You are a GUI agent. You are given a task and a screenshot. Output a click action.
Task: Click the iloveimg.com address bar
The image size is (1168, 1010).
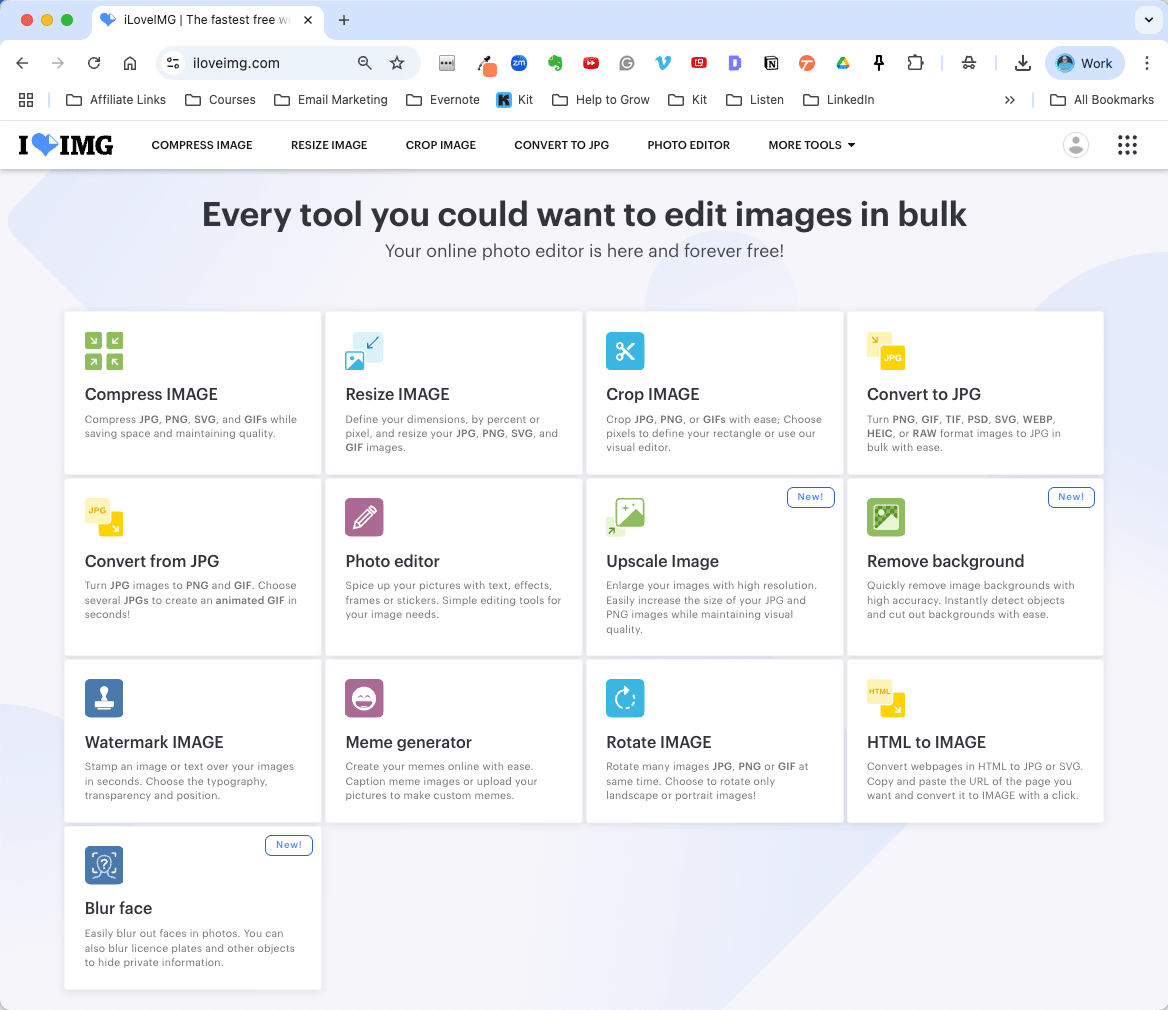[288, 63]
